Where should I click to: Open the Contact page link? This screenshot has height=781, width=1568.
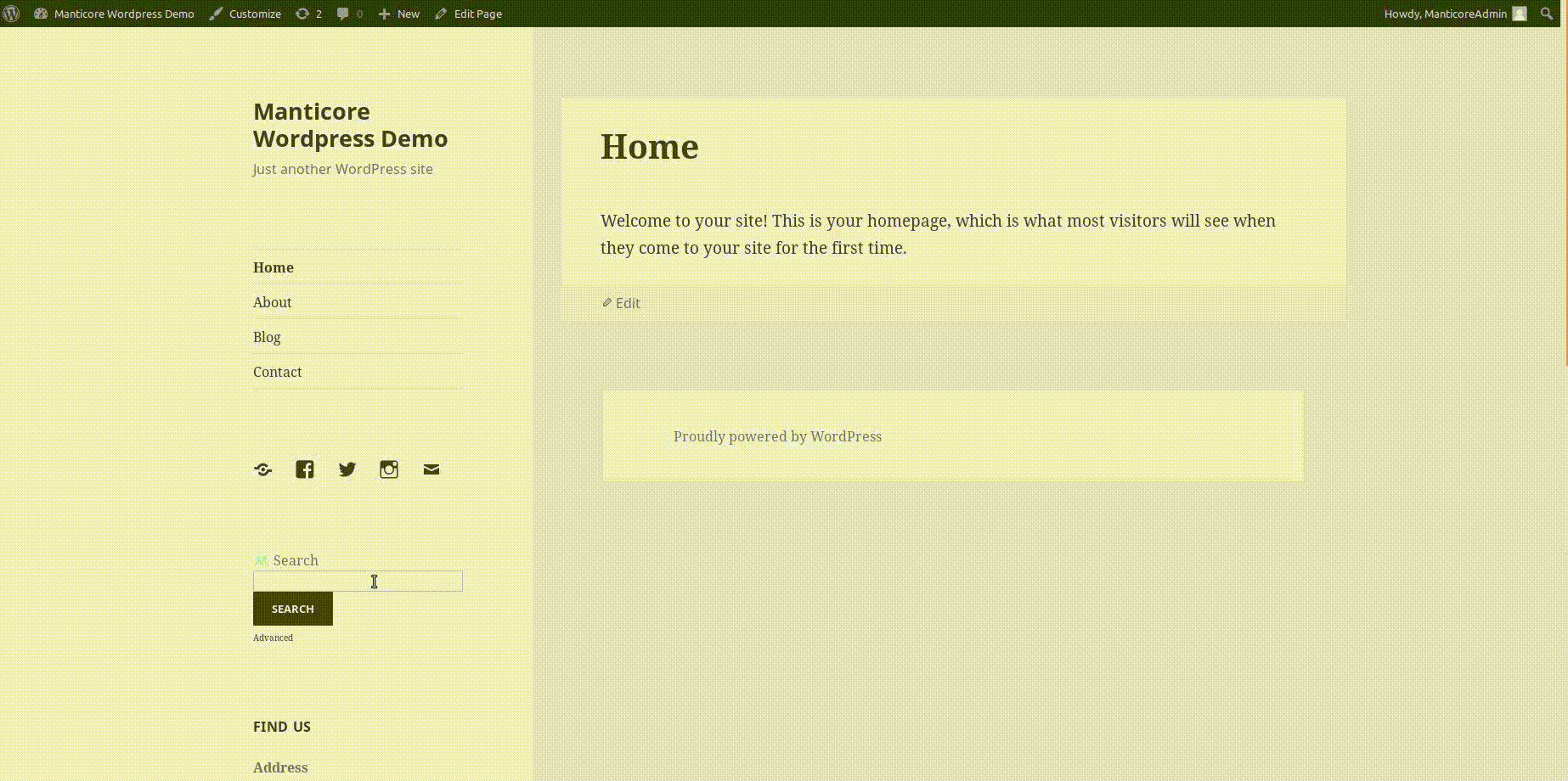pyautogui.click(x=277, y=372)
